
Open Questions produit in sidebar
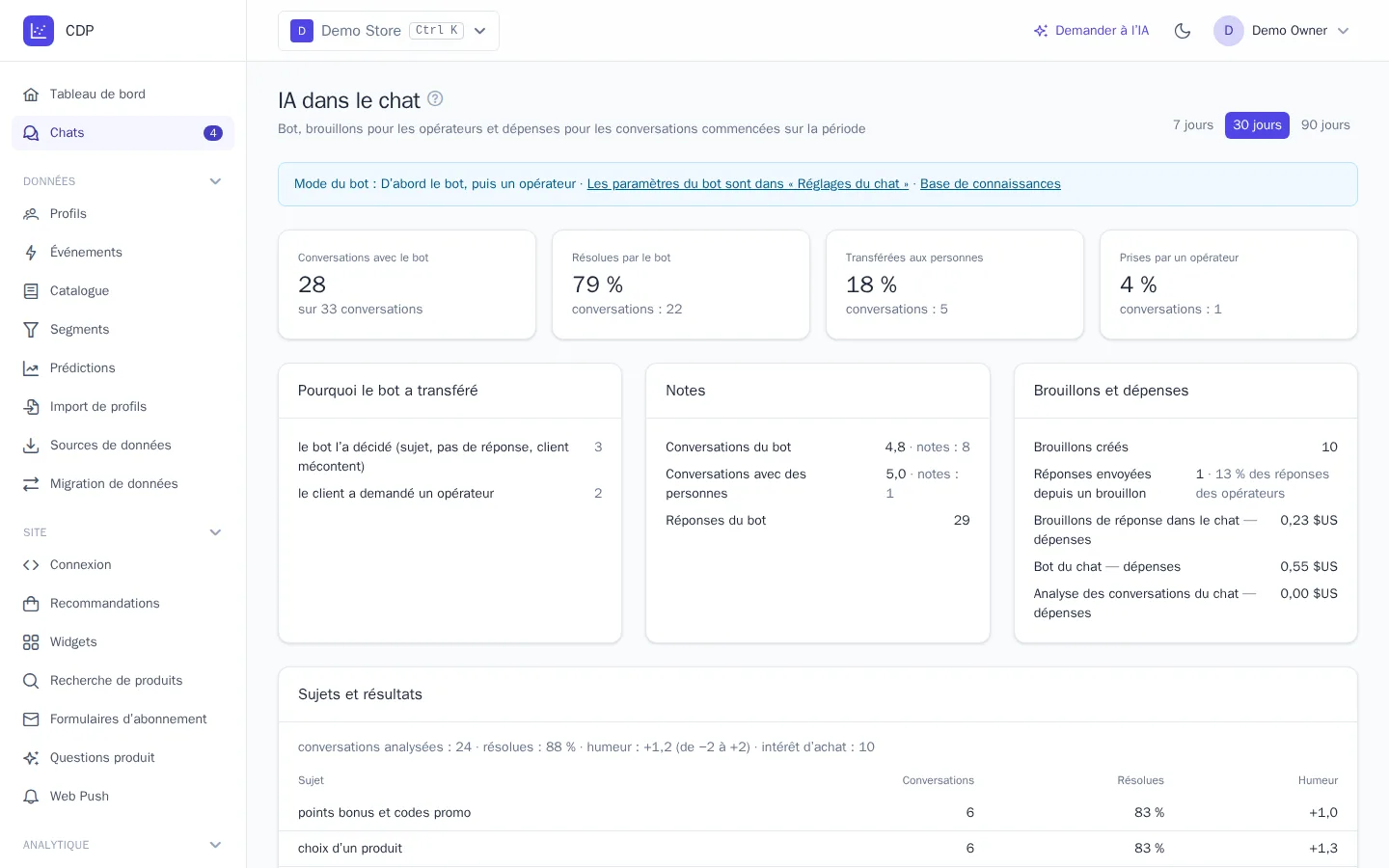123,758
